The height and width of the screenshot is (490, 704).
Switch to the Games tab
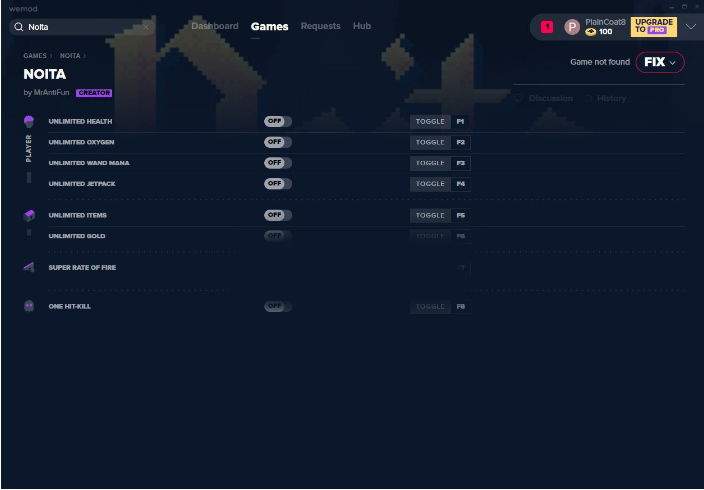(269, 26)
